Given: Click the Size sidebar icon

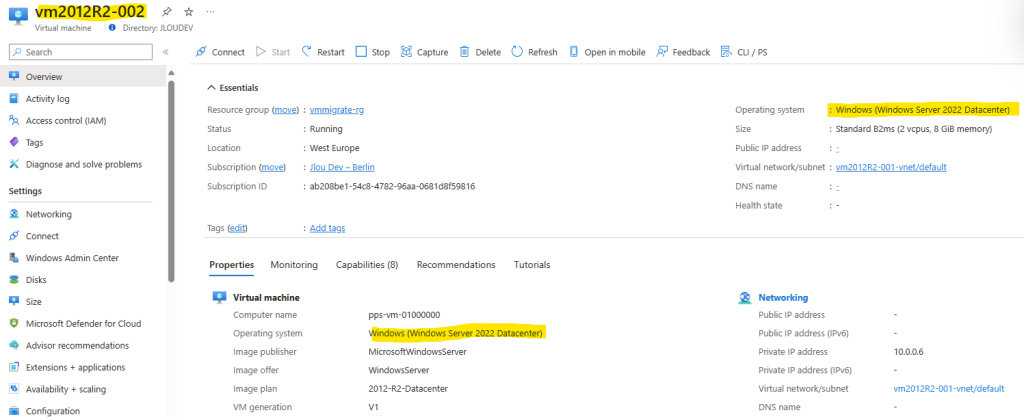Looking at the screenshot, I should tap(14, 301).
